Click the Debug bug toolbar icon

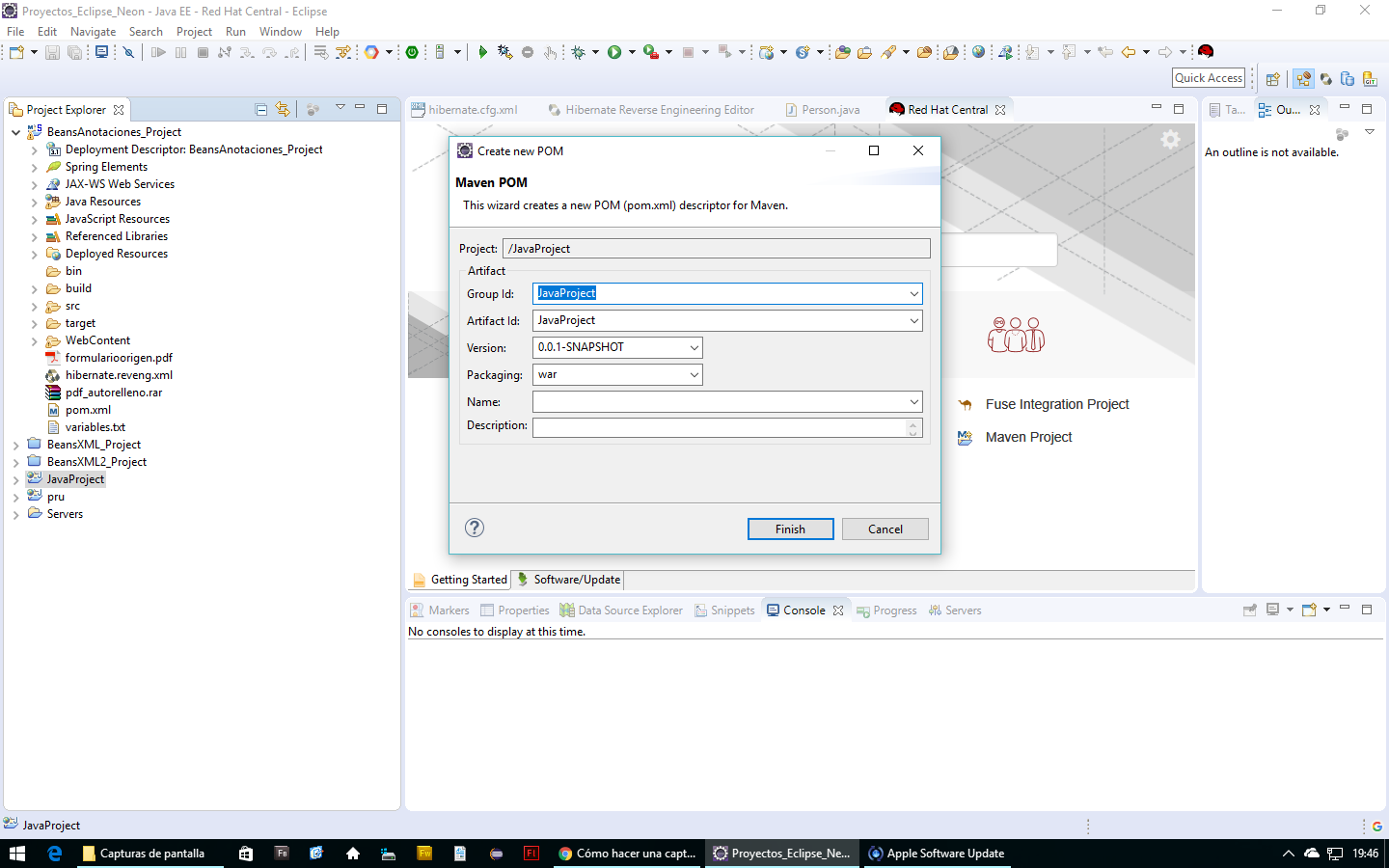point(578,52)
